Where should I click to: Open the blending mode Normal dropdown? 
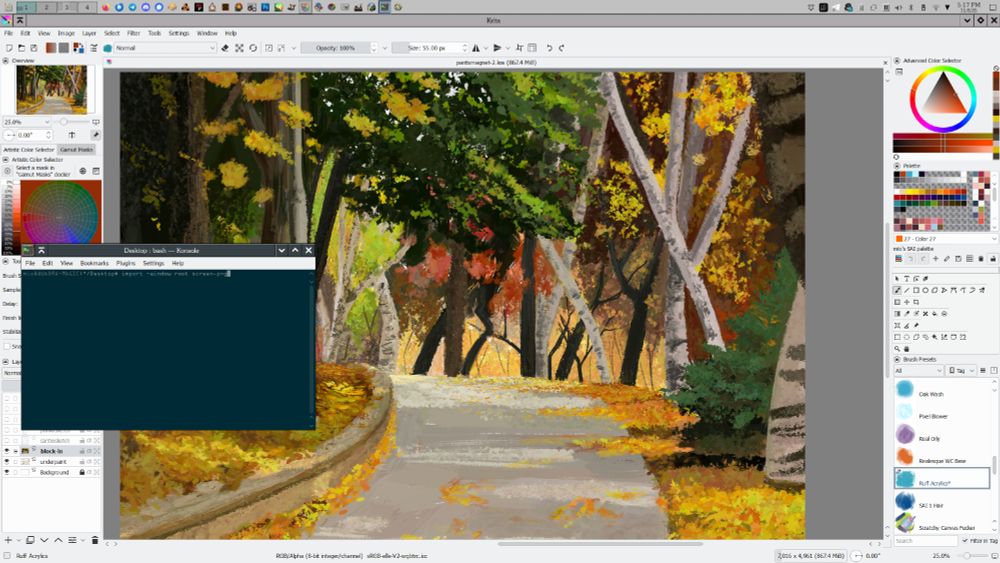(x=166, y=48)
